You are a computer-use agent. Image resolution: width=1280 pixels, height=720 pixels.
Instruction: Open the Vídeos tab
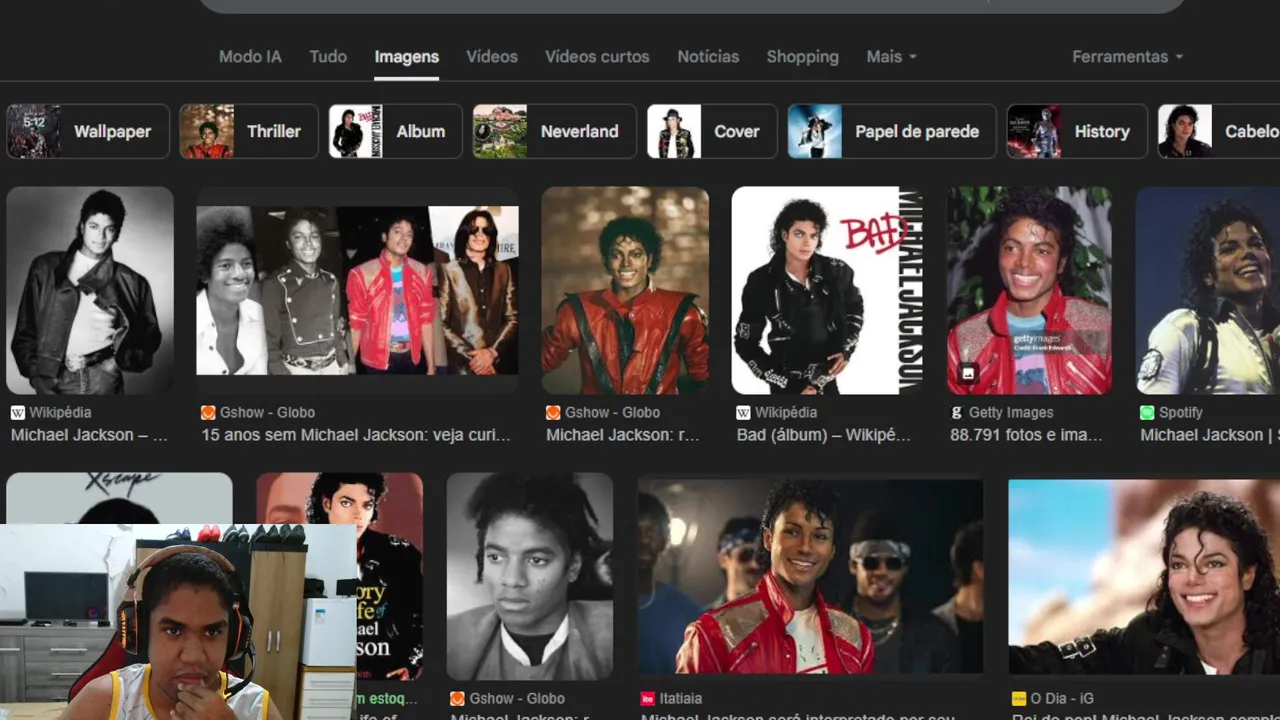pyautogui.click(x=492, y=57)
